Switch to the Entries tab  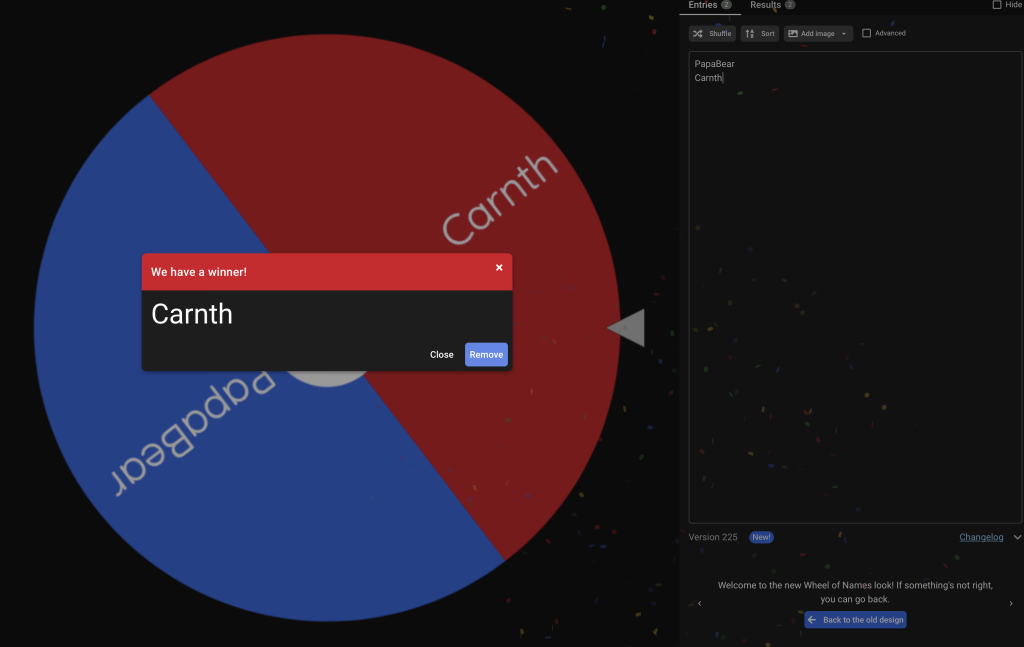[x=709, y=5]
